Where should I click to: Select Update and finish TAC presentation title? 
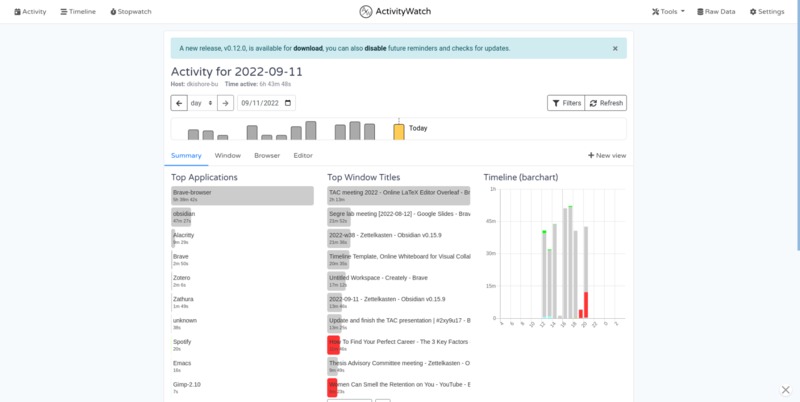point(398,324)
